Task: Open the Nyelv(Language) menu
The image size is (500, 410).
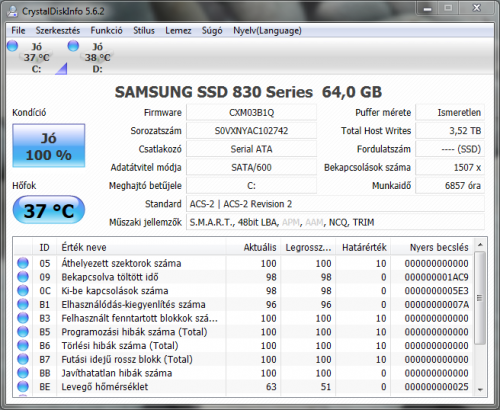Action: click(267, 31)
